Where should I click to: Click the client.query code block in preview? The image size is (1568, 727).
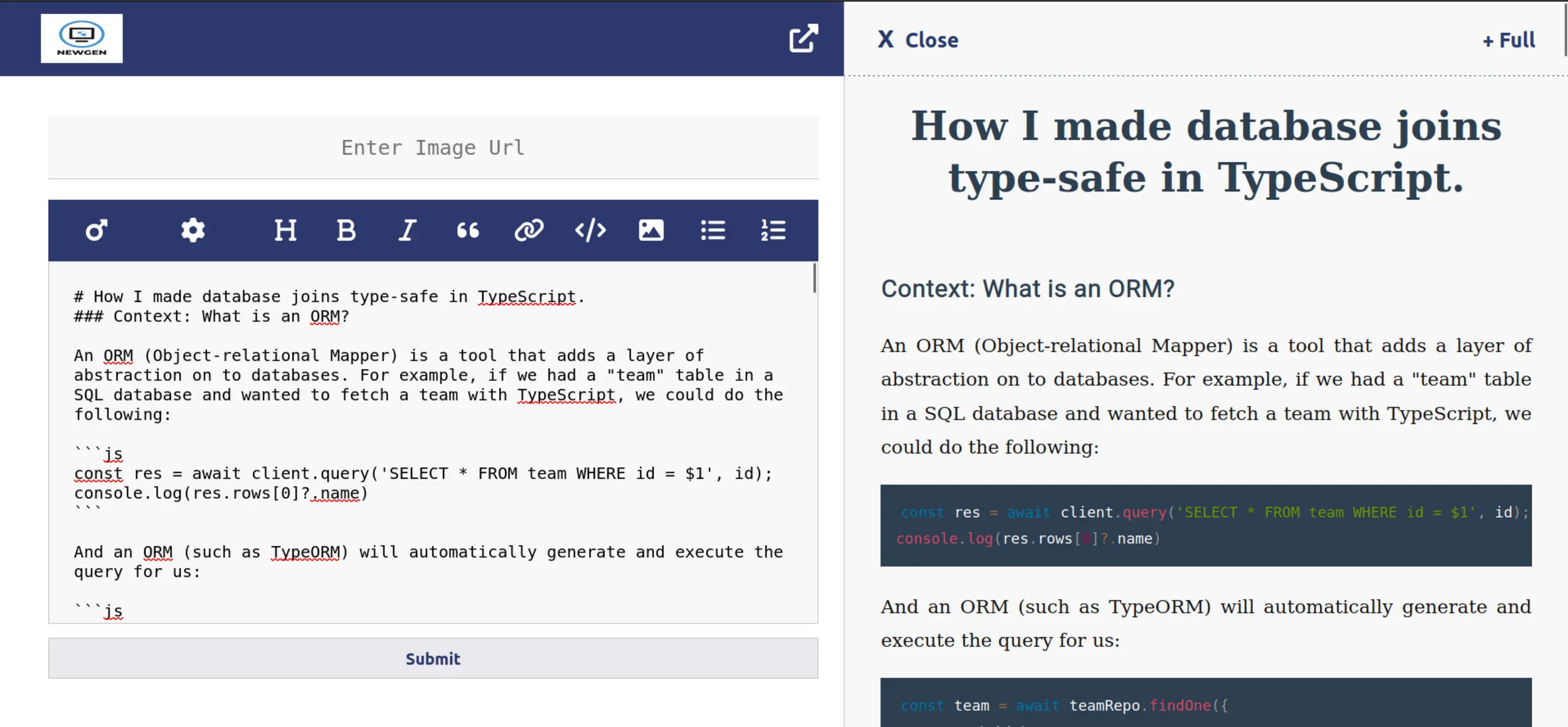(1206, 526)
